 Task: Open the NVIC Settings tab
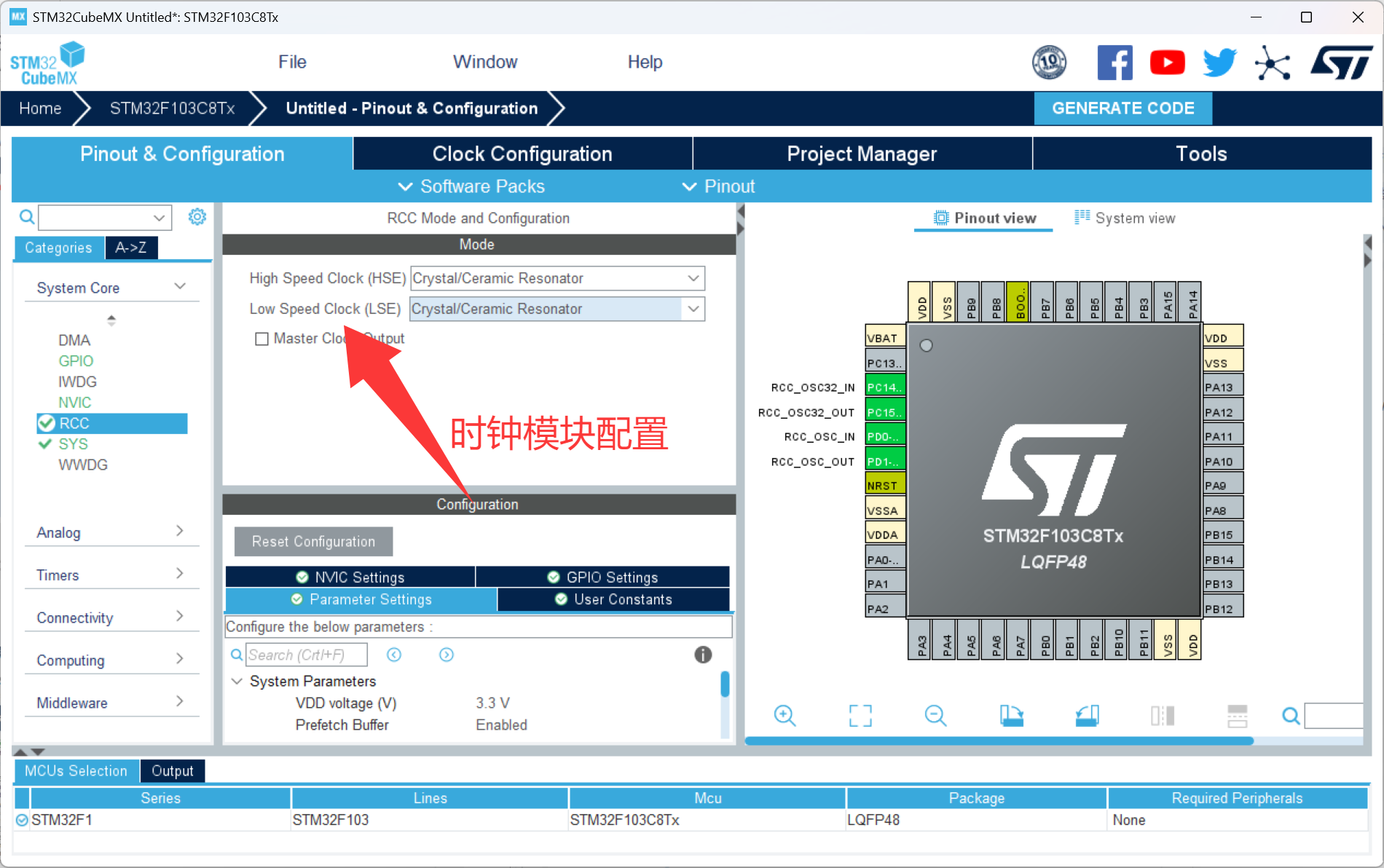[350, 577]
